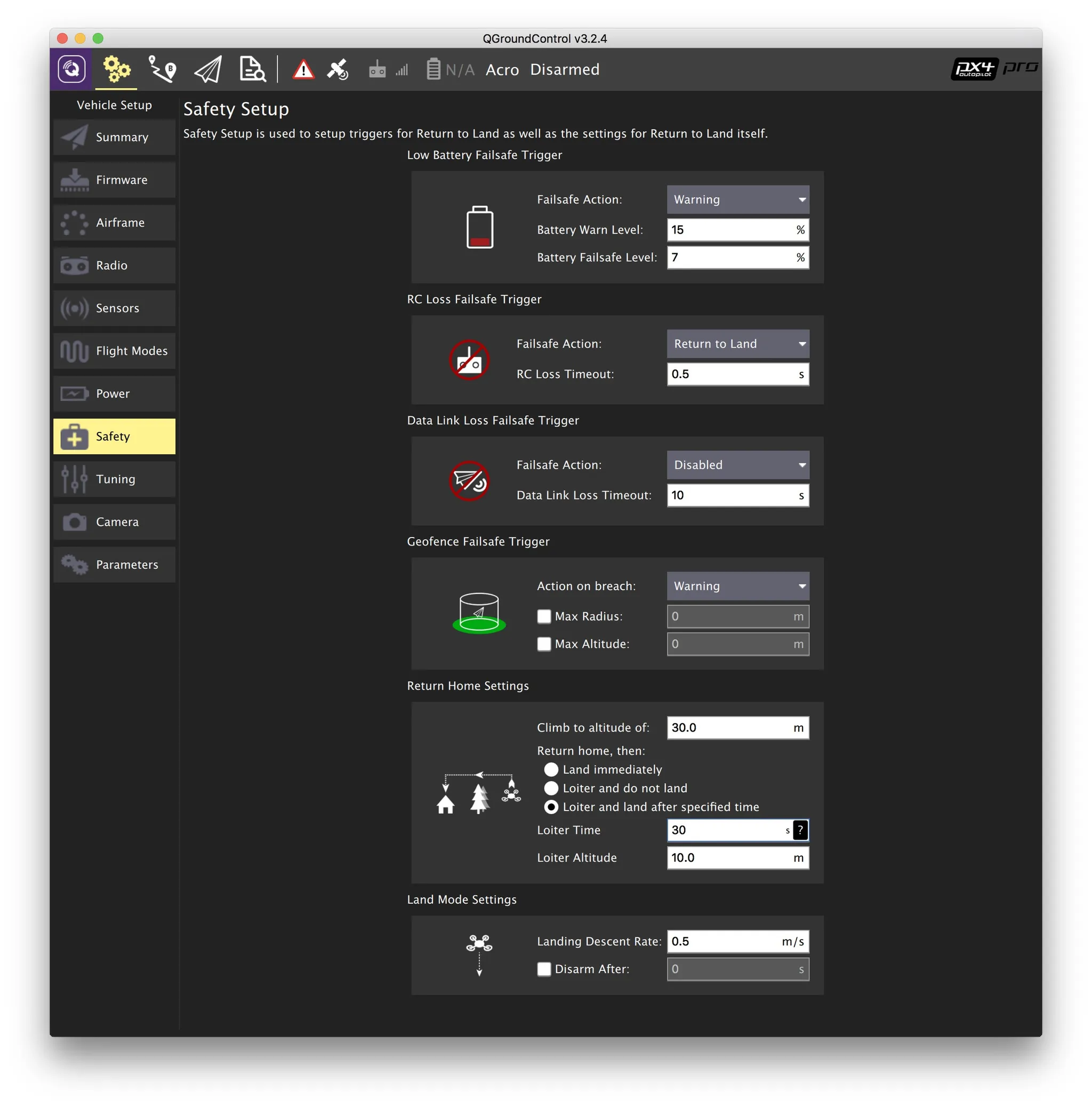Screen dimensions: 1092x1108
Task: Go to the Parameters section
Action: tap(115, 565)
